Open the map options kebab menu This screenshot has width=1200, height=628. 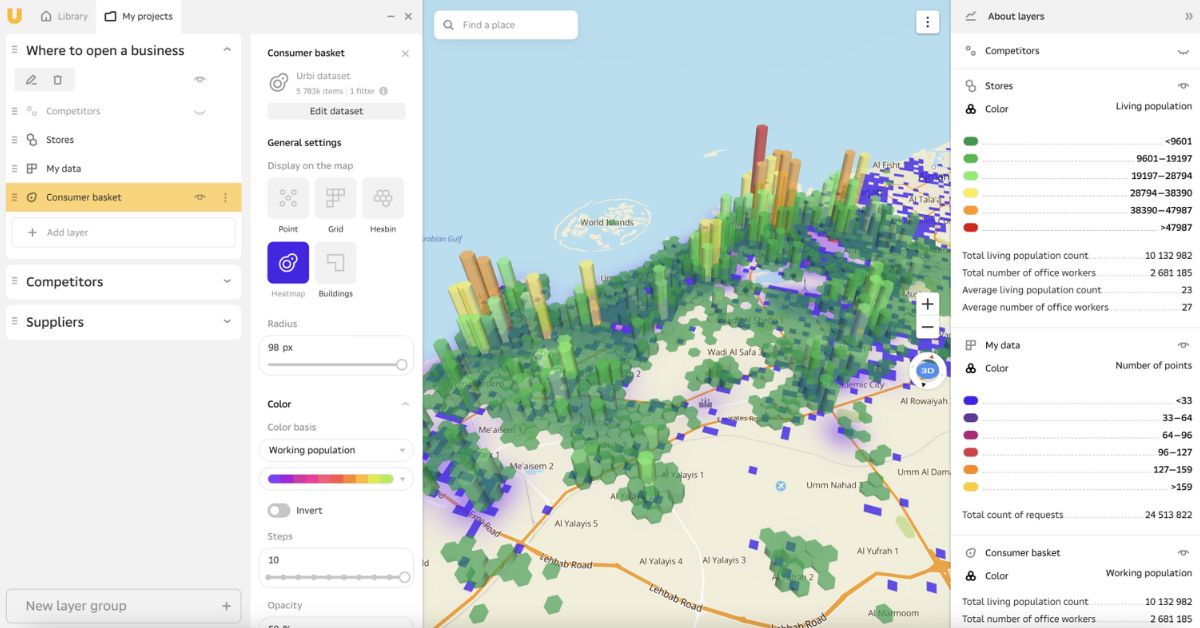tap(928, 22)
